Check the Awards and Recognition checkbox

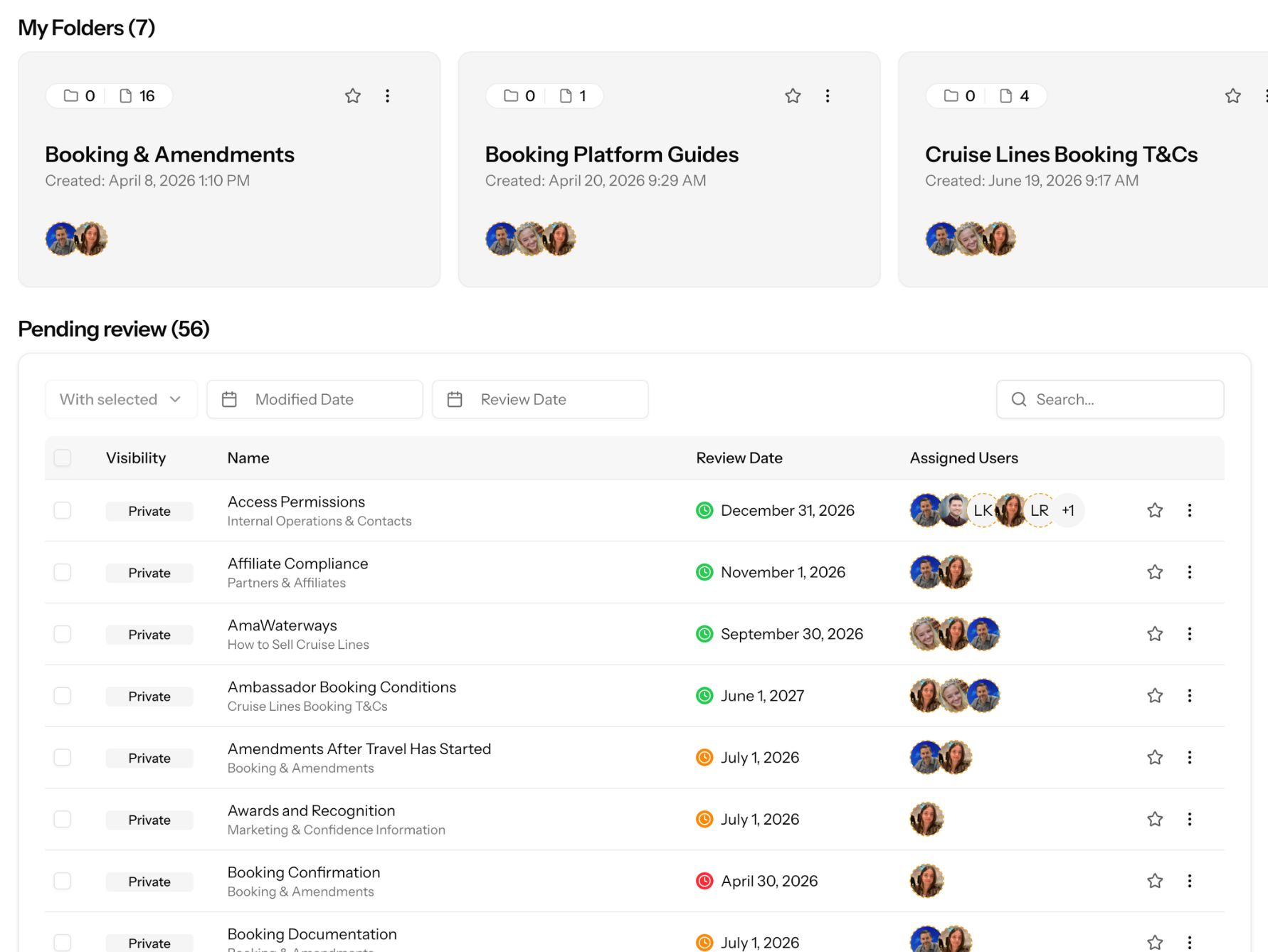tap(63, 819)
